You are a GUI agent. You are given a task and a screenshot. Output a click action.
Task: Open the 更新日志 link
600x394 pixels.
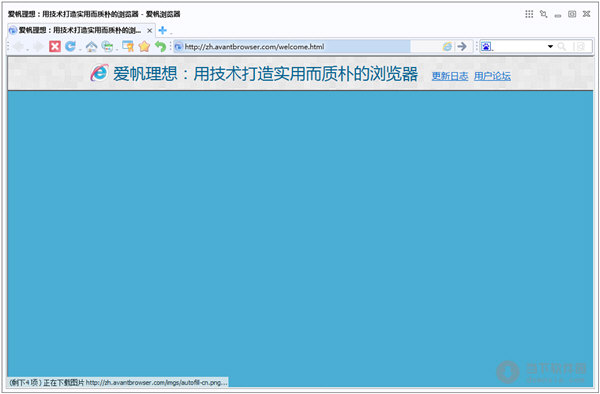click(450, 76)
